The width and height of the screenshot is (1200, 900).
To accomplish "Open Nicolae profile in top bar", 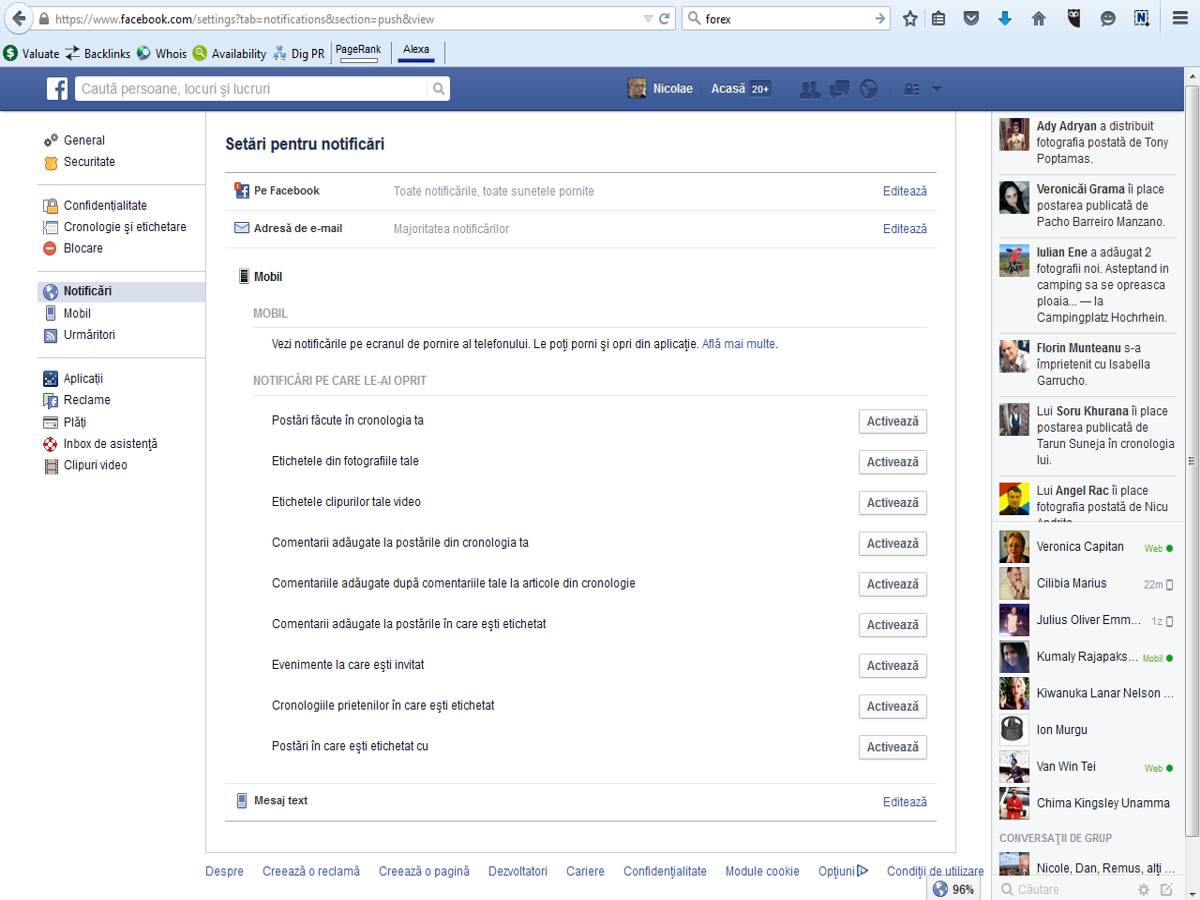I will 660,89.
